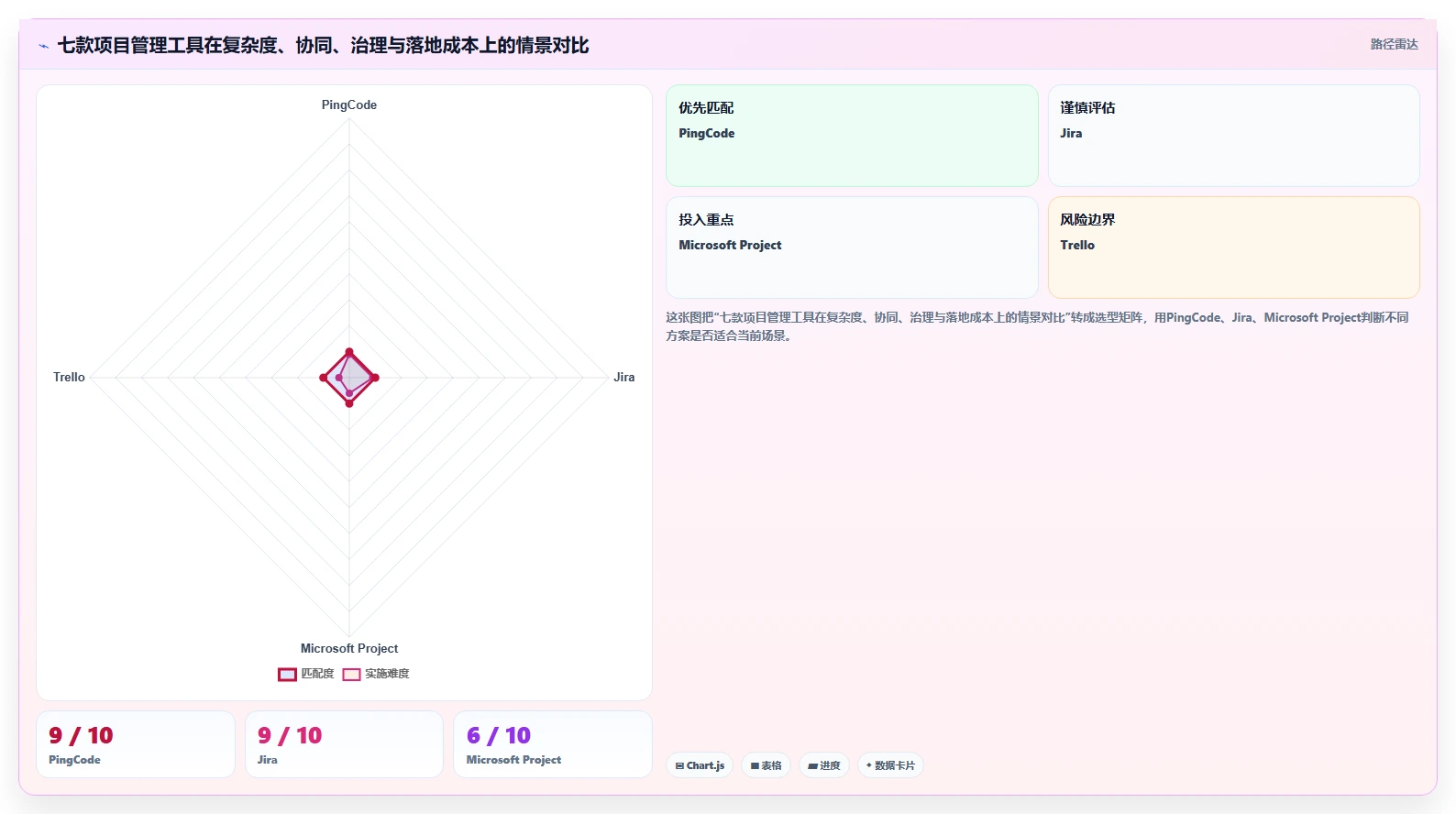This screenshot has width=1456, height=814.
Task: Click the chart title 七款项目管理工具在复杂度
Action: pos(323,45)
